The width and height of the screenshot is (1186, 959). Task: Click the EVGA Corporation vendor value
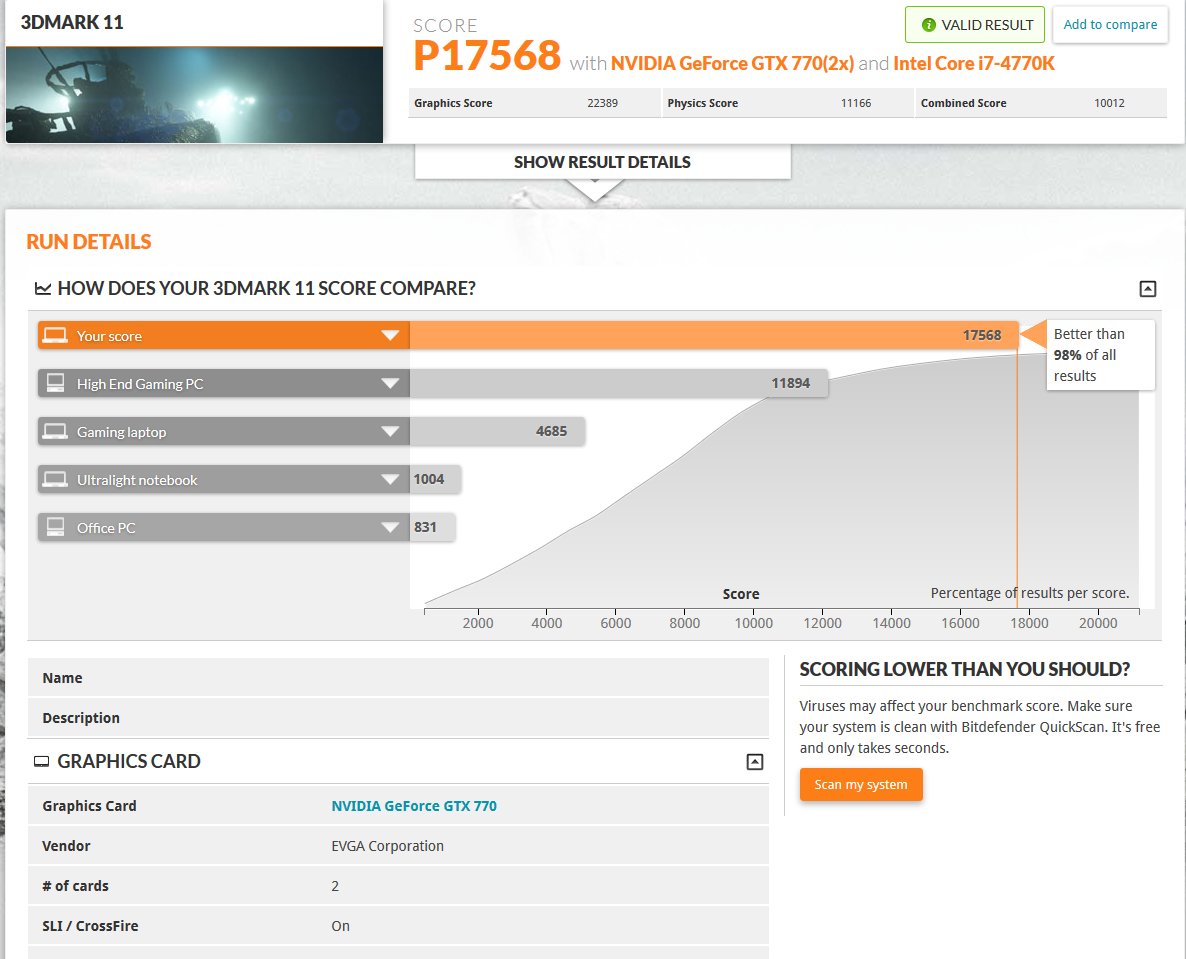point(387,846)
